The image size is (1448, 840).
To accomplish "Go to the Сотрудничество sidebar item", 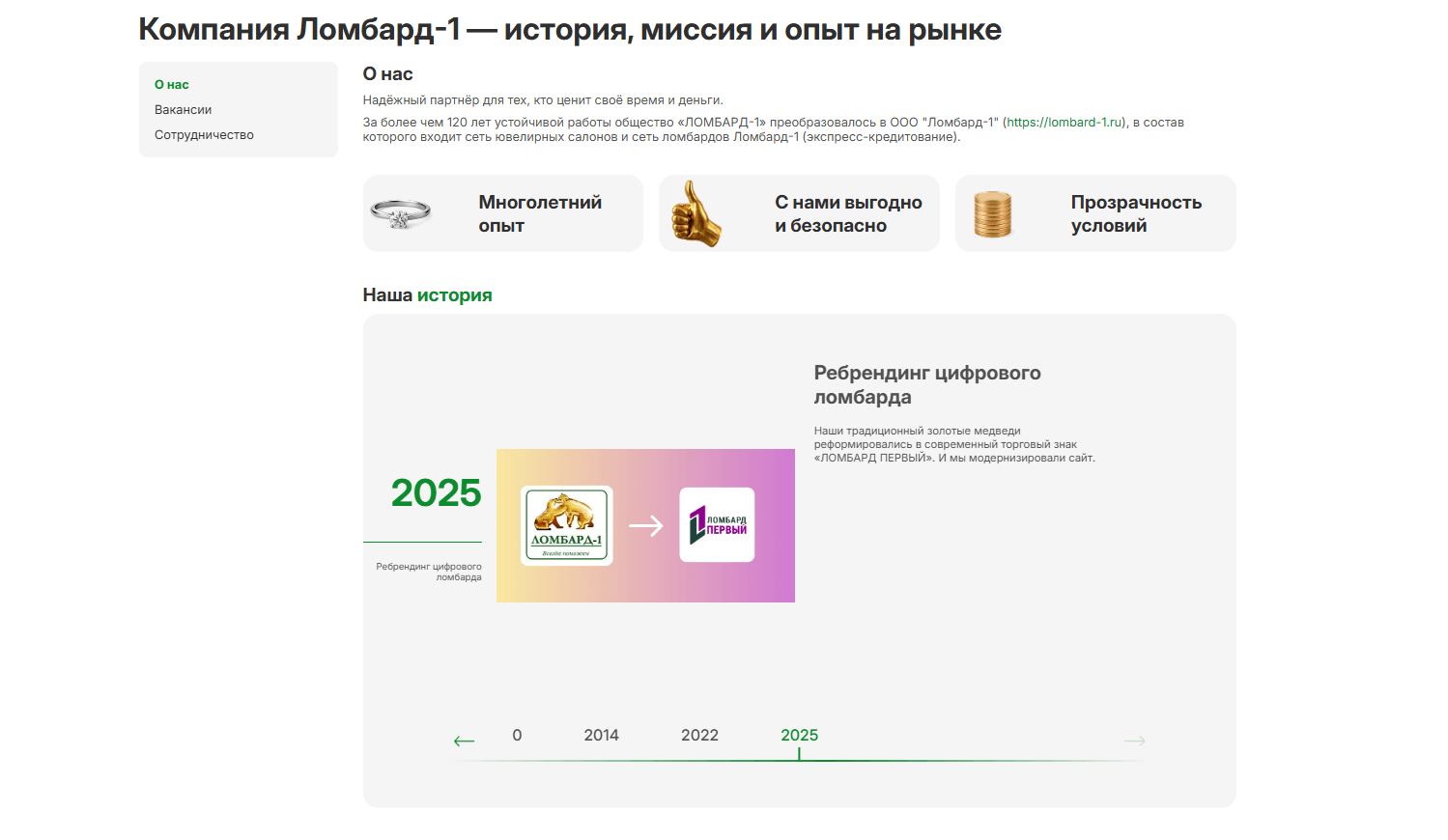I will (x=204, y=135).
